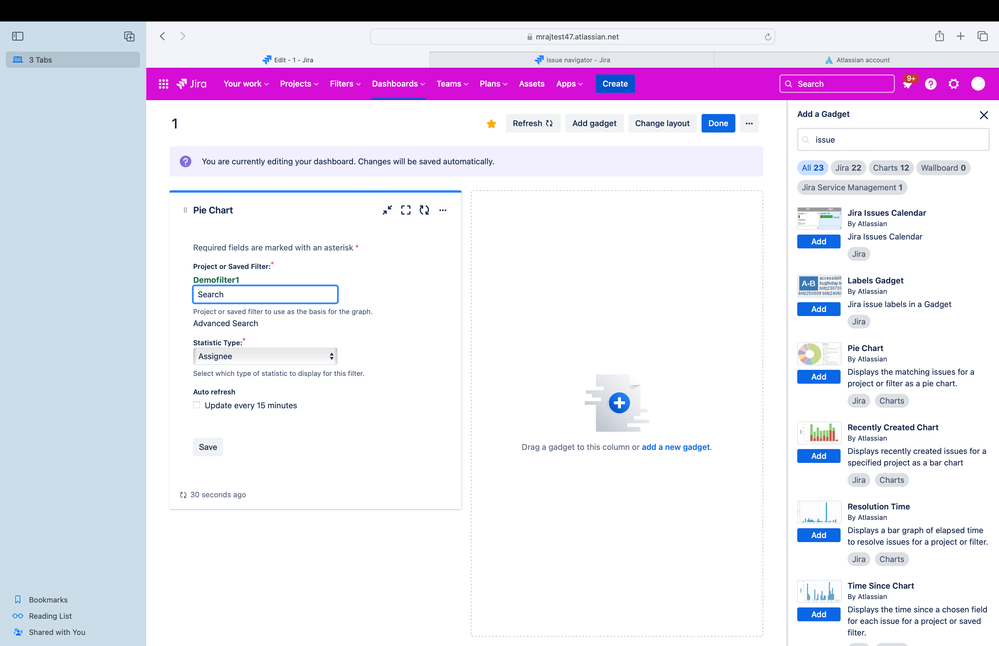The height and width of the screenshot is (646, 999).
Task: Click the purple info icon in banner
Action: pos(185,161)
